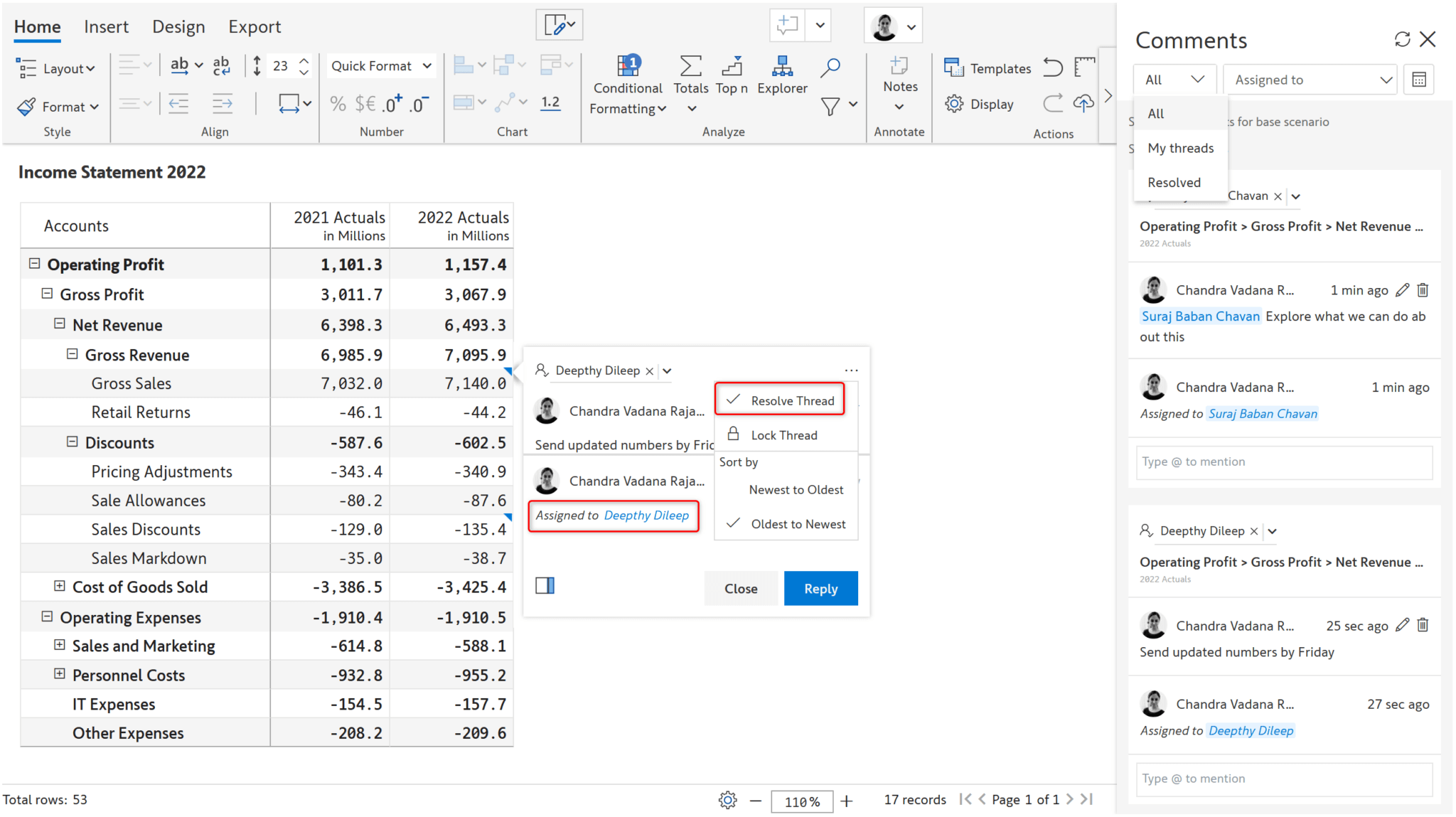Image resolution: width=1456 pixels, height=817 pixels.
Task: Open Notes in the Annotate group
Action: tap(899, 76)
